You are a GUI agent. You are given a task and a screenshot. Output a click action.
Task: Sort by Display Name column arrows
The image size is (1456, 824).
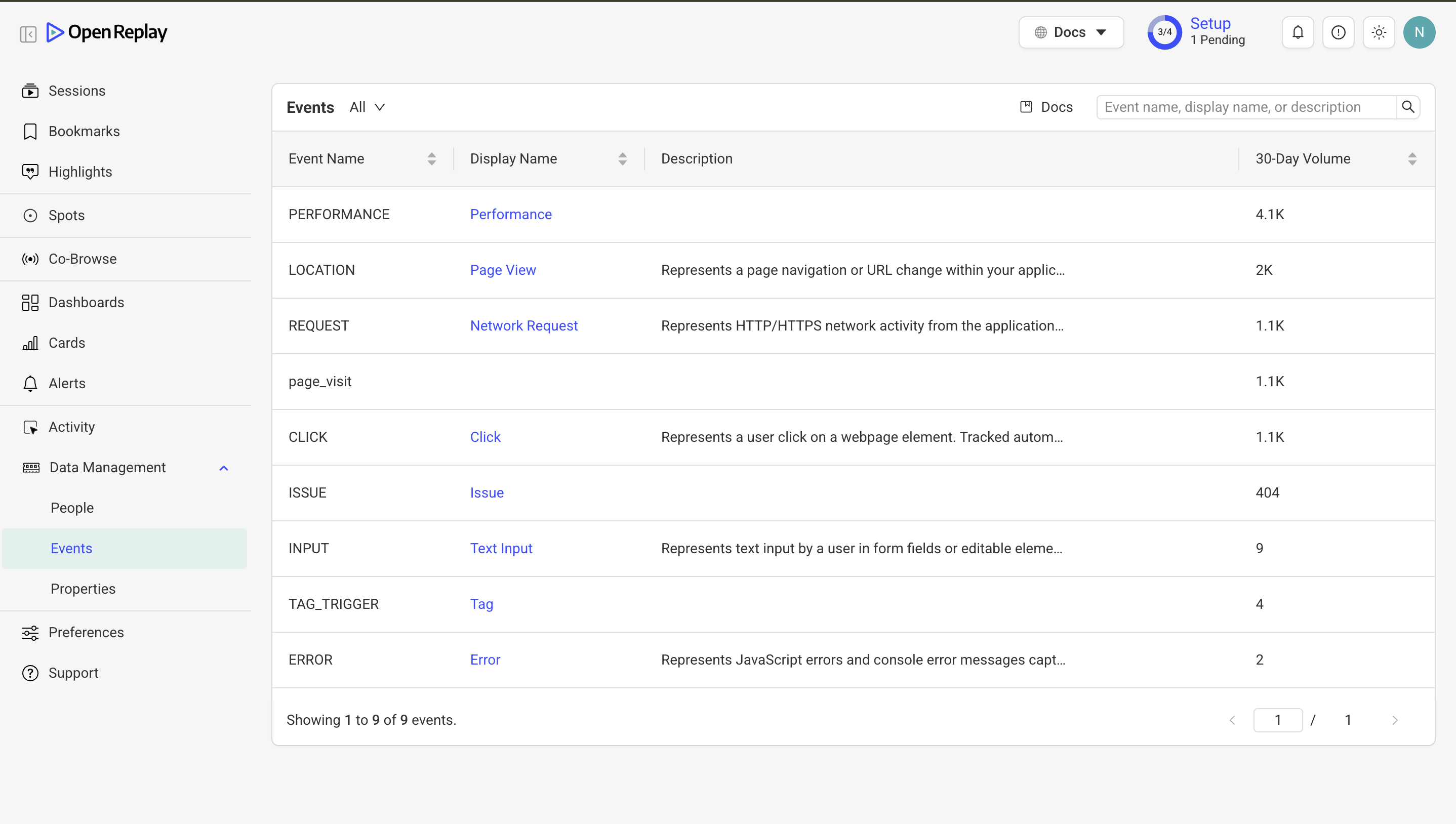click(623, 159)
